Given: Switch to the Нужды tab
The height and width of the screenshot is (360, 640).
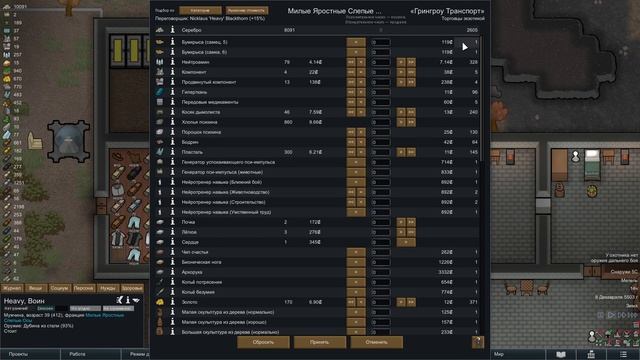Looking at the screenshot, I should (x=108, y=288).
